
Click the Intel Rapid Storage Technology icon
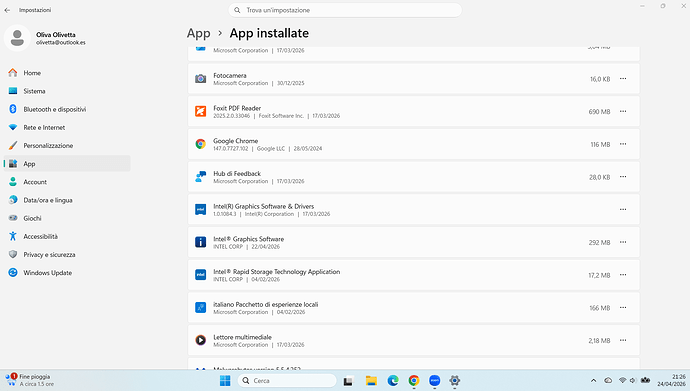(x=201, y=275)
